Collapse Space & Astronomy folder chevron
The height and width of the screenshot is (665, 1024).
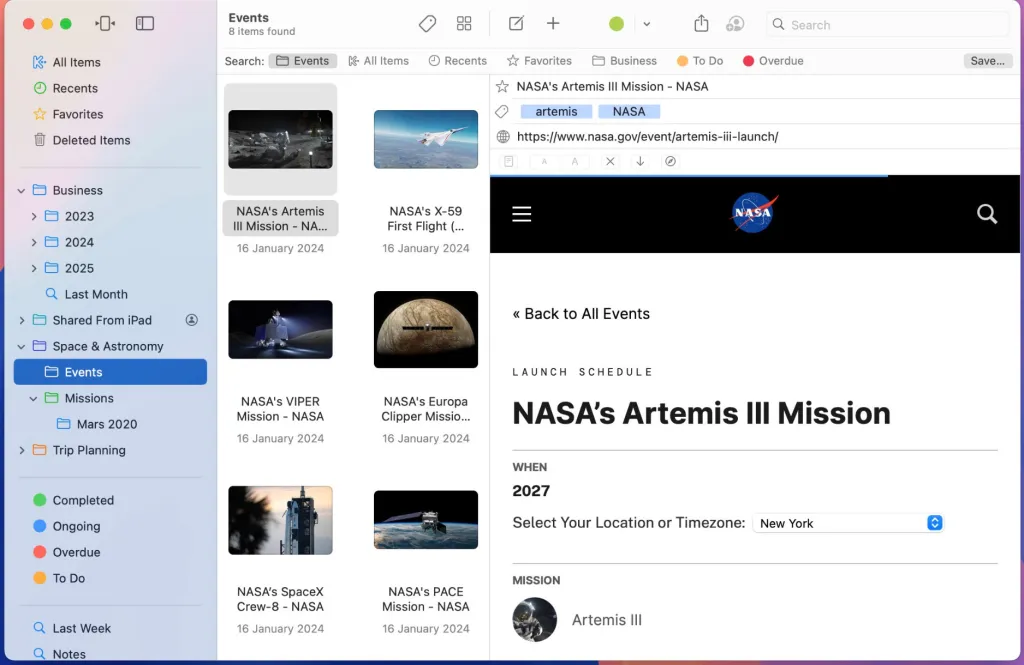click(22, 346)
